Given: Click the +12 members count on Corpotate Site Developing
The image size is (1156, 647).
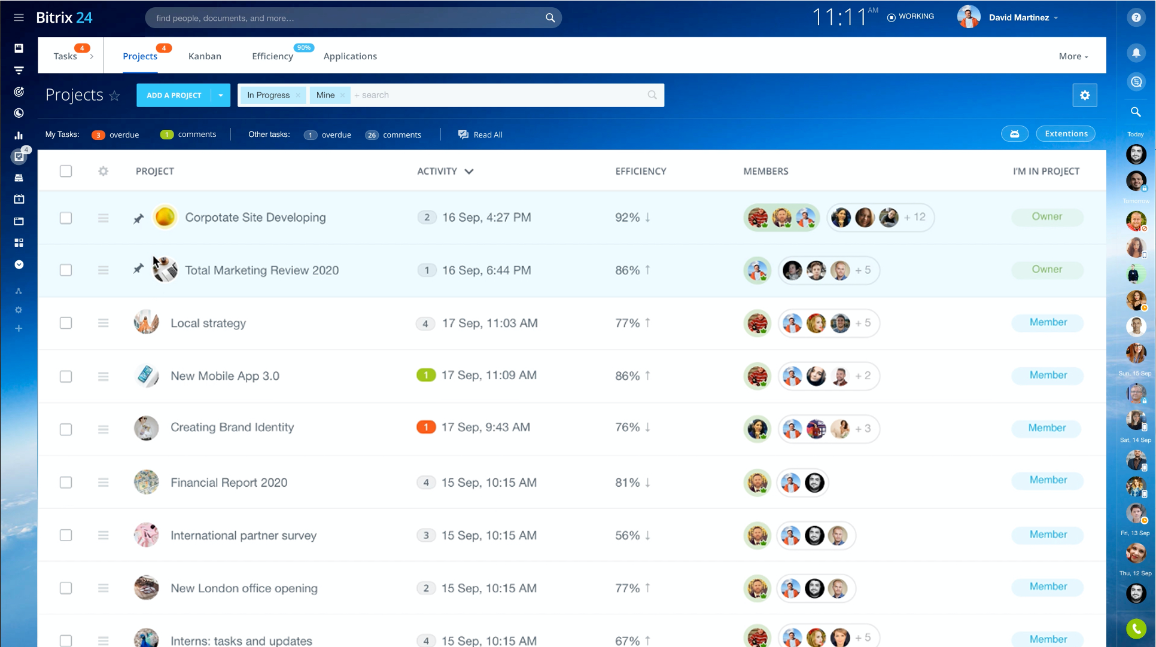Looking at the screenshot, I should pyautogui.click(x=915, y=217).
